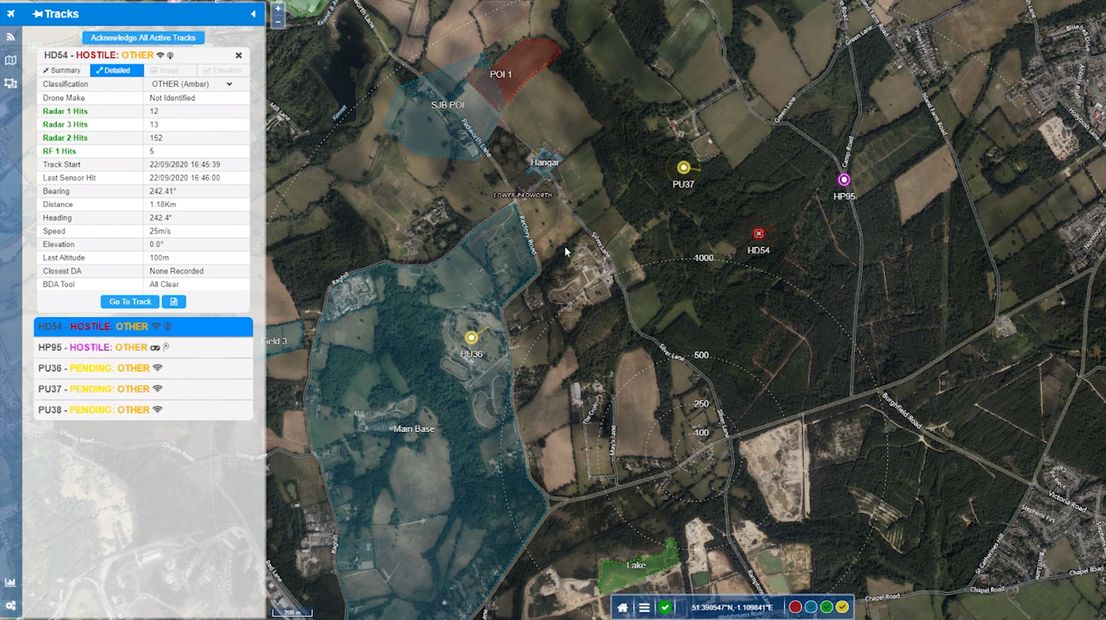Close the HD54 track detail card
Viewport: 1106px width, 620px height.
click(x=238, y=55)
